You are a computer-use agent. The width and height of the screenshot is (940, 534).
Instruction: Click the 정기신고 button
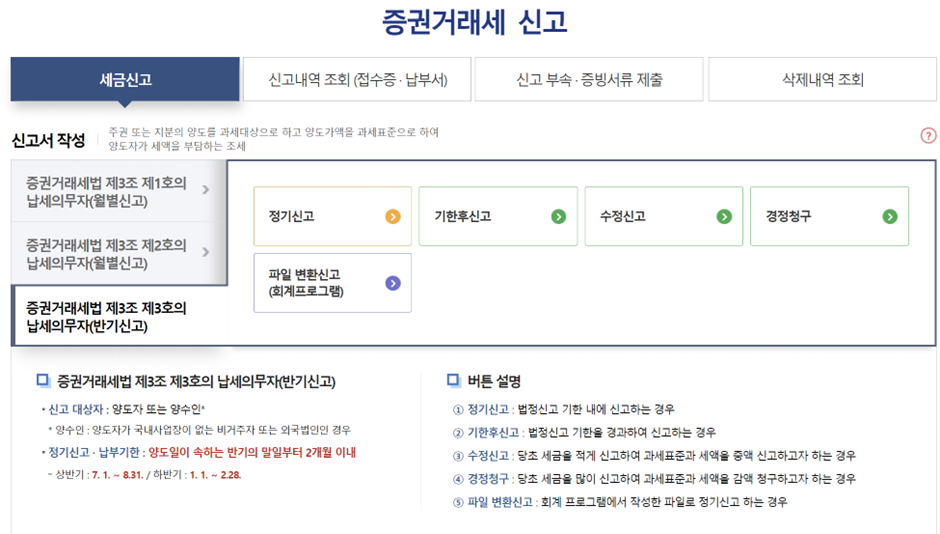(332, 216)
